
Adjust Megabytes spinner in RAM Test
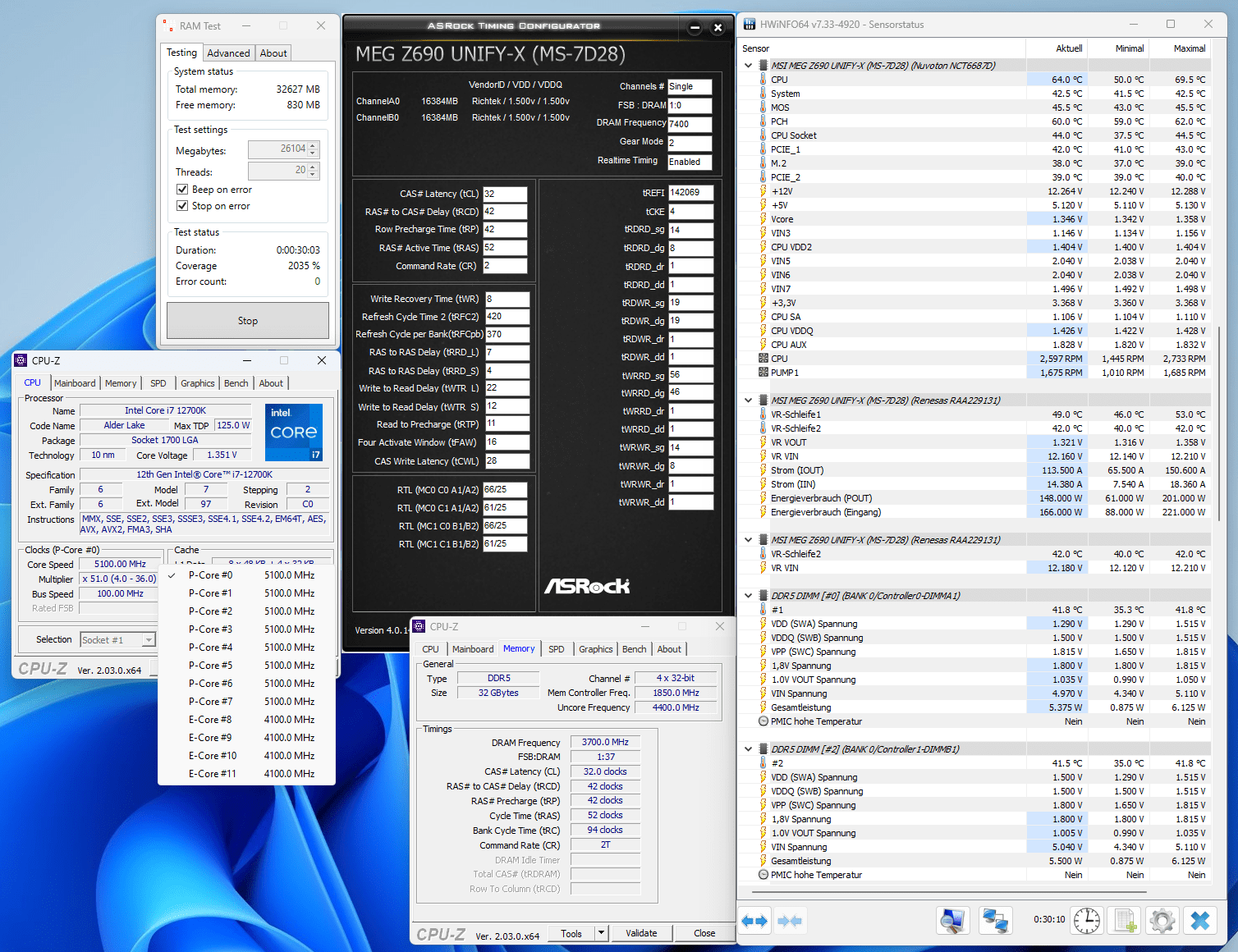click(313, 149)
